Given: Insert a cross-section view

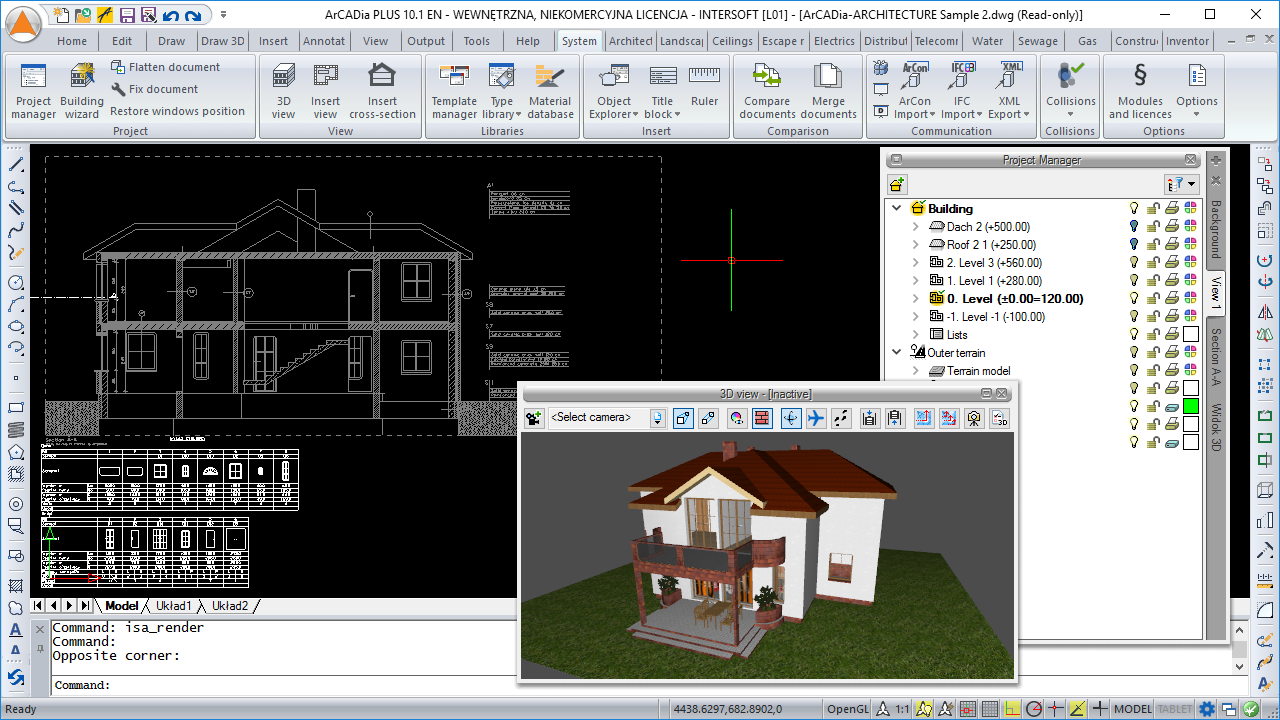Looking at the screenshot, I should tap(382, 91).
